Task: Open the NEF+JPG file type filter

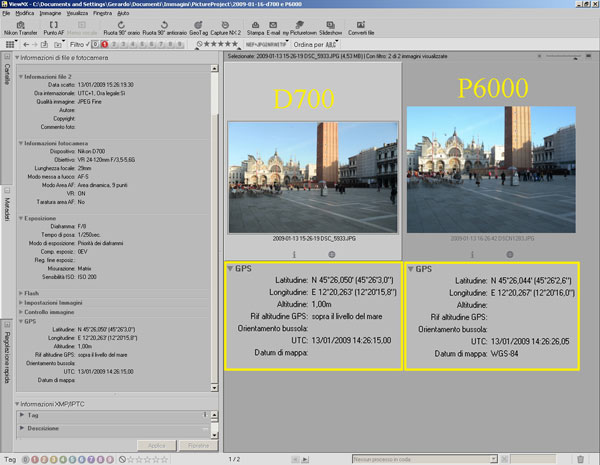Action: pyautogui.click(x=267, y=44)
